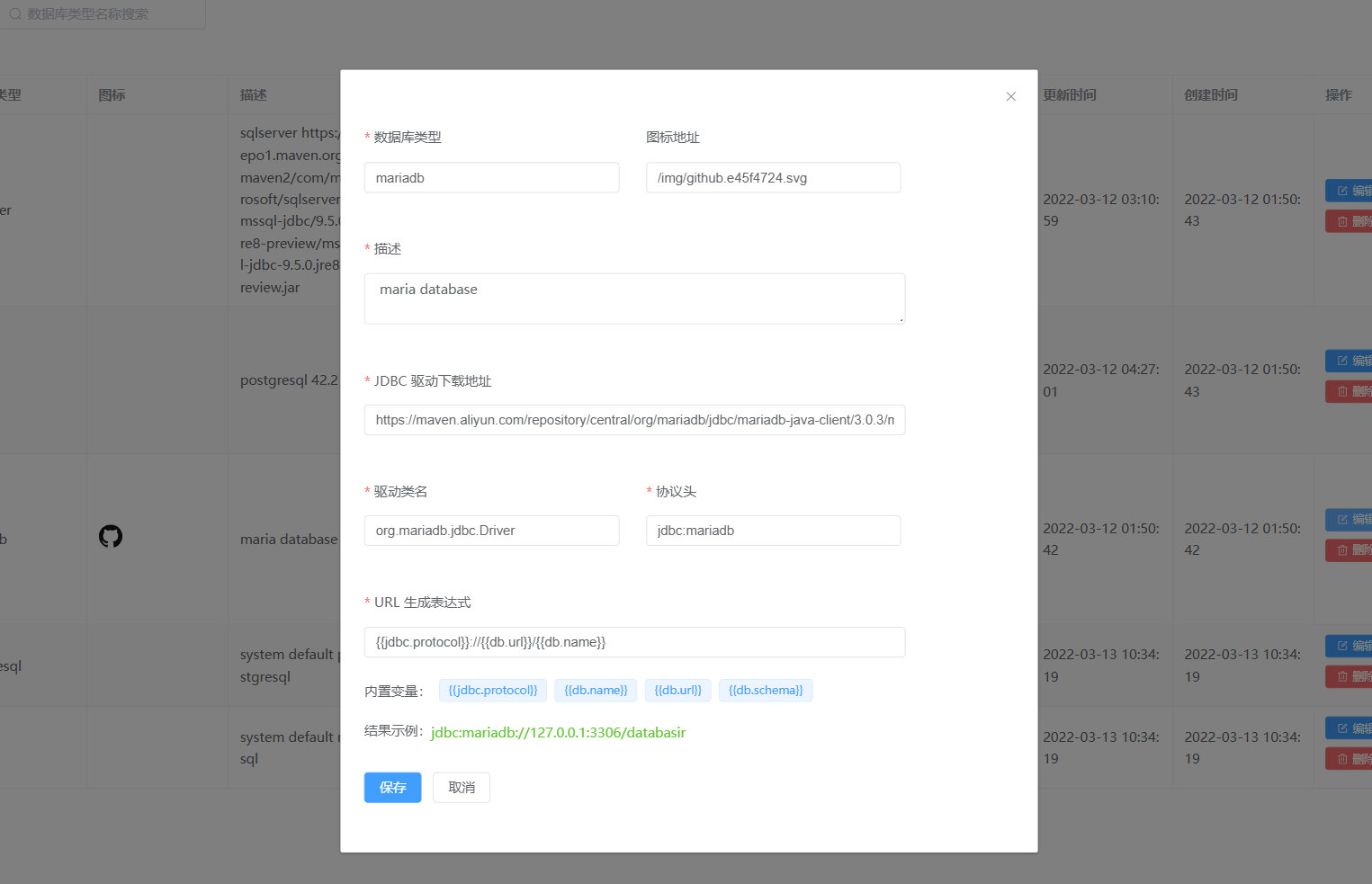
Task: Insert the {{db.schema}} built-in variable tag
Action: 765,690
